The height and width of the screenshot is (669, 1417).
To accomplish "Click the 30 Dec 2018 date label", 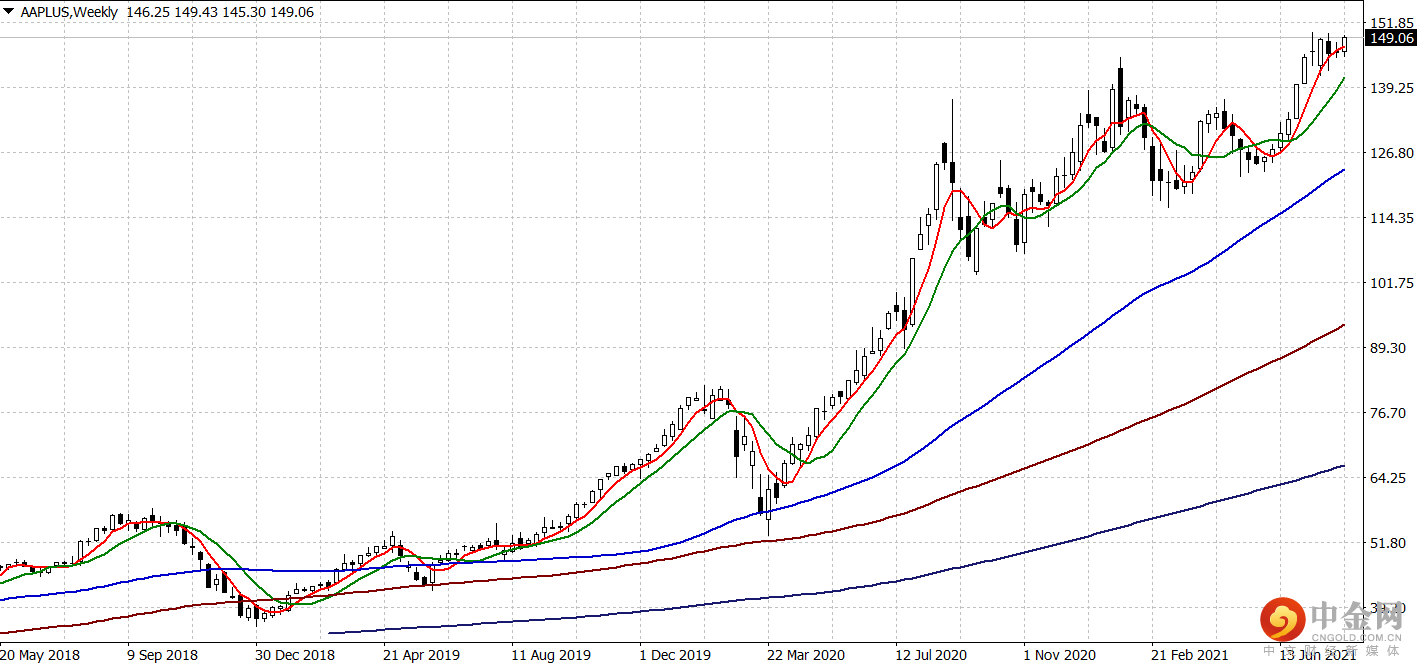I will coord(294,655).
